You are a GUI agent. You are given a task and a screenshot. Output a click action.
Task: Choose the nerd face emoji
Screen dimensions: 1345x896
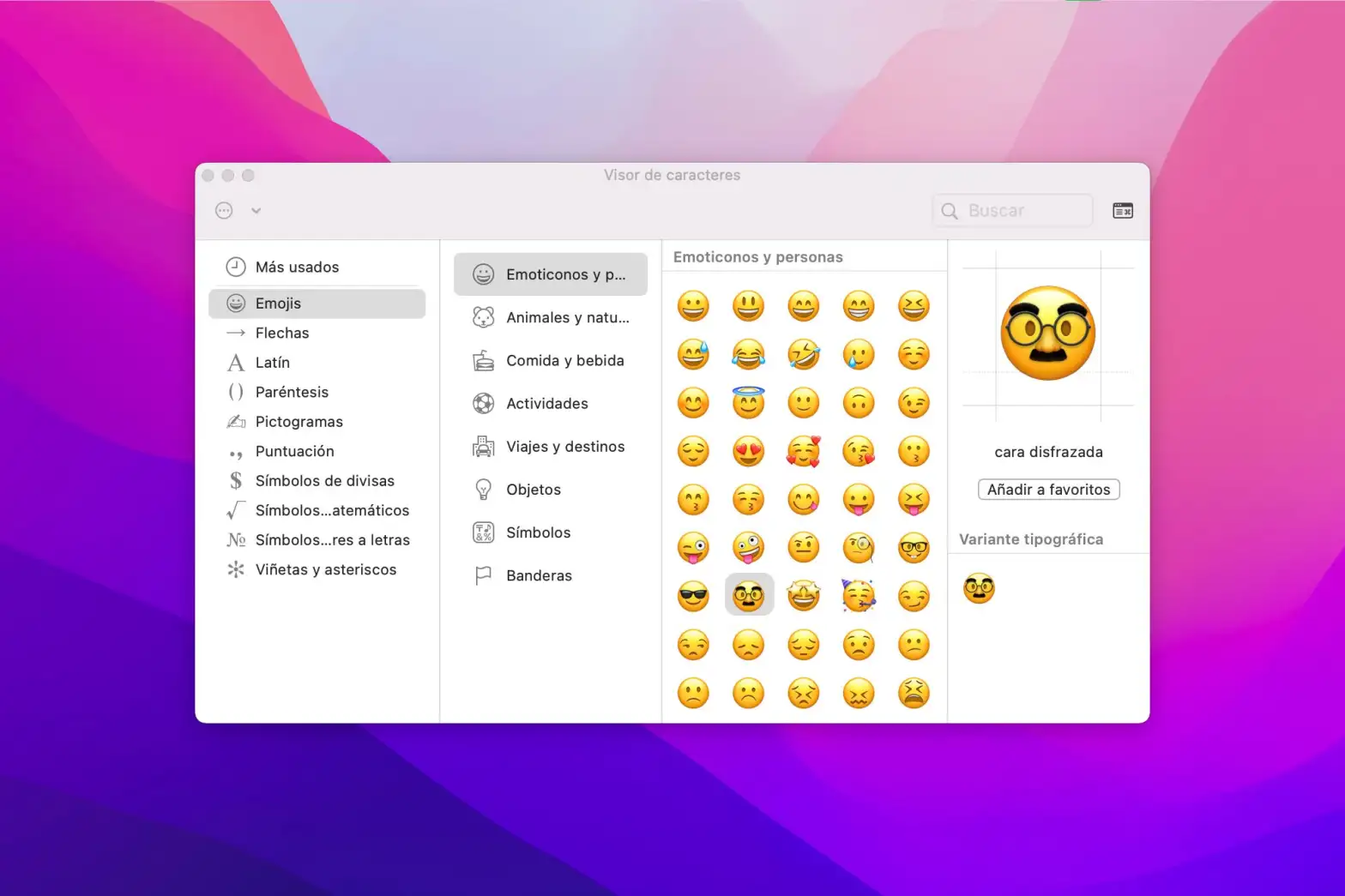coord(914,547)
